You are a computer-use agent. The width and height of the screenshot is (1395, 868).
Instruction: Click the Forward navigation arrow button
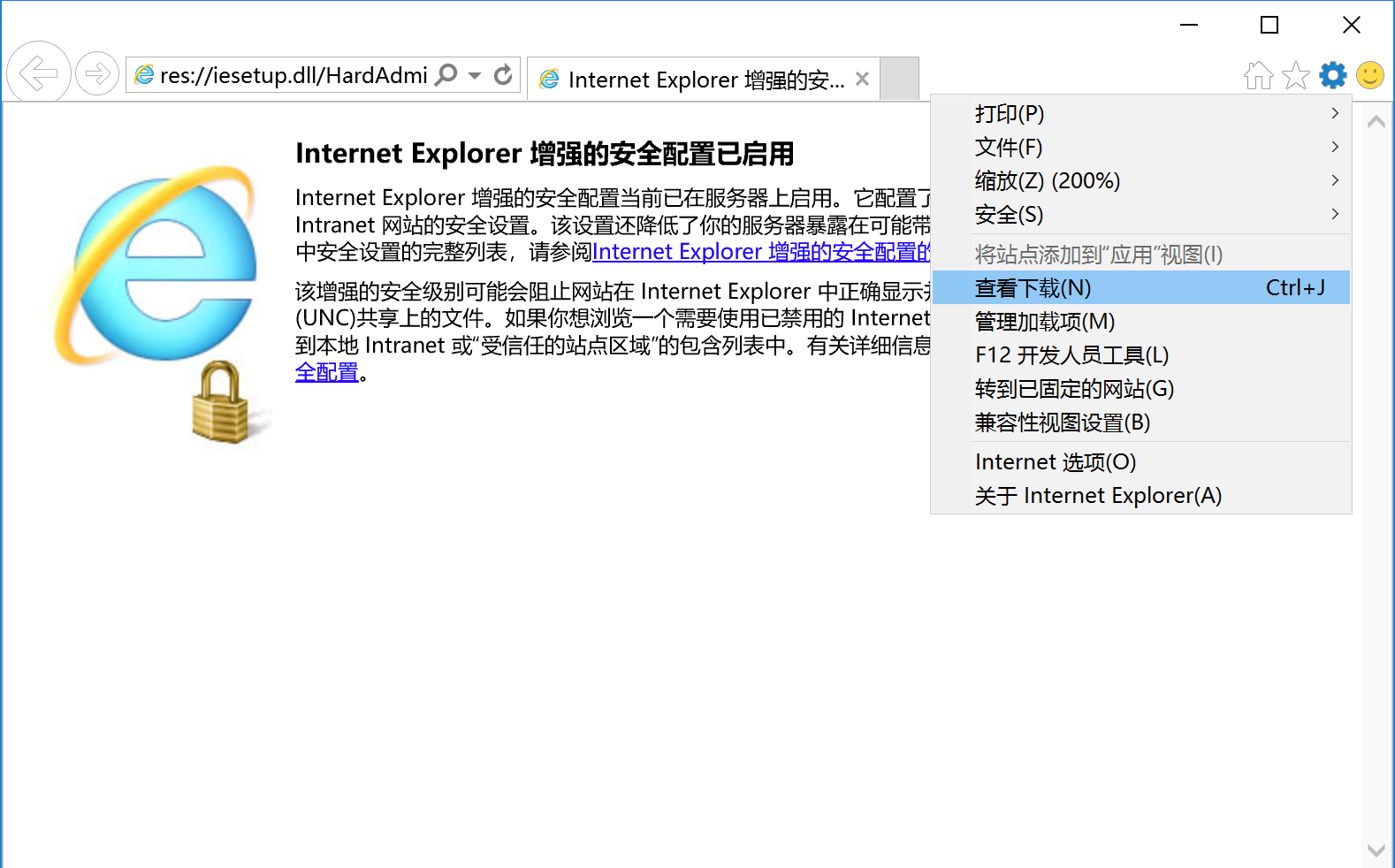point(97,73)
